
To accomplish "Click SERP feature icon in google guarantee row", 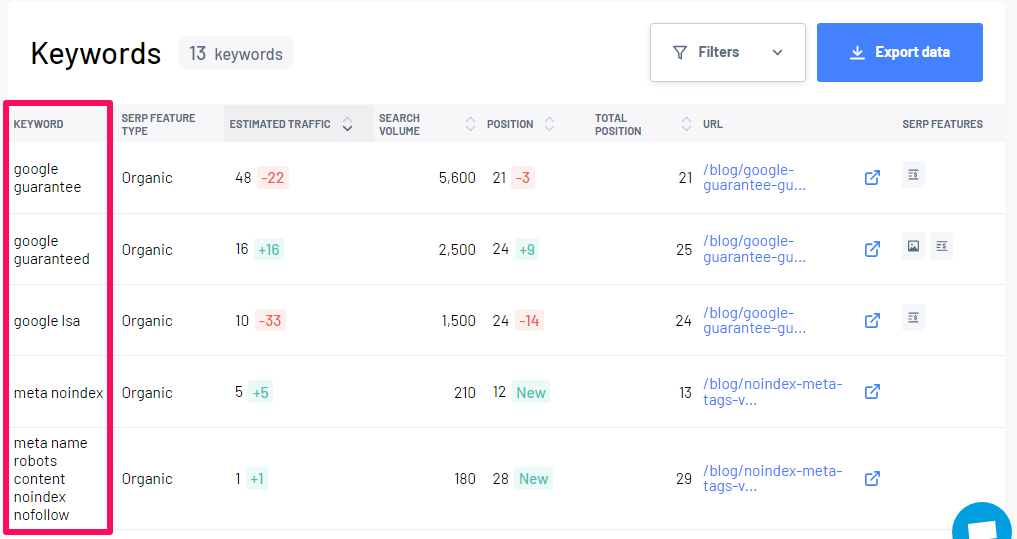I will tap(913, 174).
